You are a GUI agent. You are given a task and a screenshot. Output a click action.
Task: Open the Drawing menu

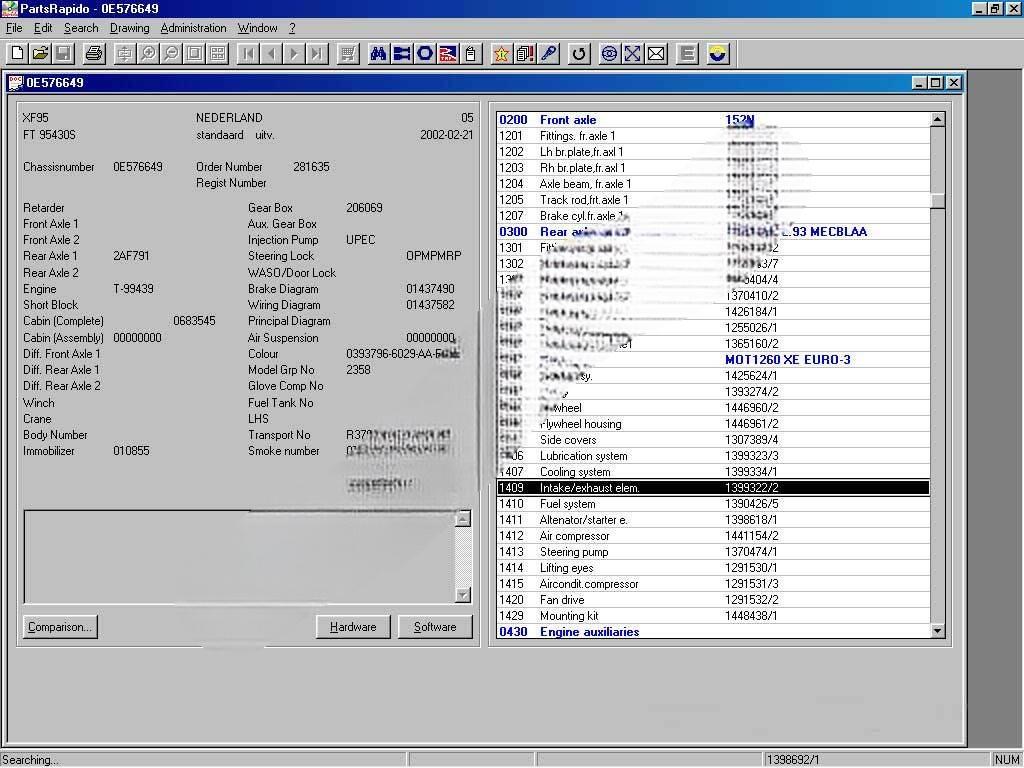click(x=128, y=28)
